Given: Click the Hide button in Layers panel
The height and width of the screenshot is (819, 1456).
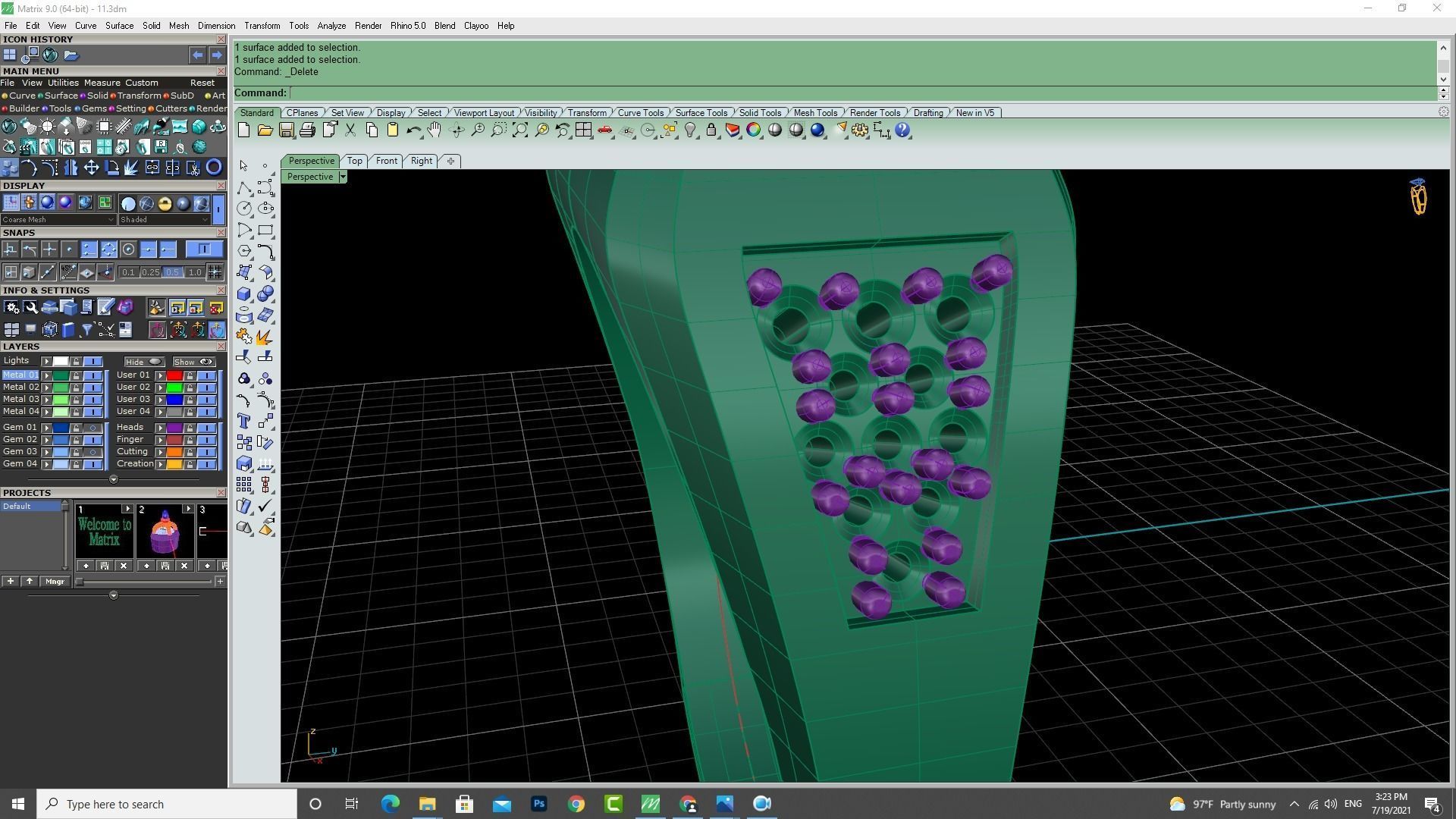Looking at the screenshot, I should pos(144,362).
